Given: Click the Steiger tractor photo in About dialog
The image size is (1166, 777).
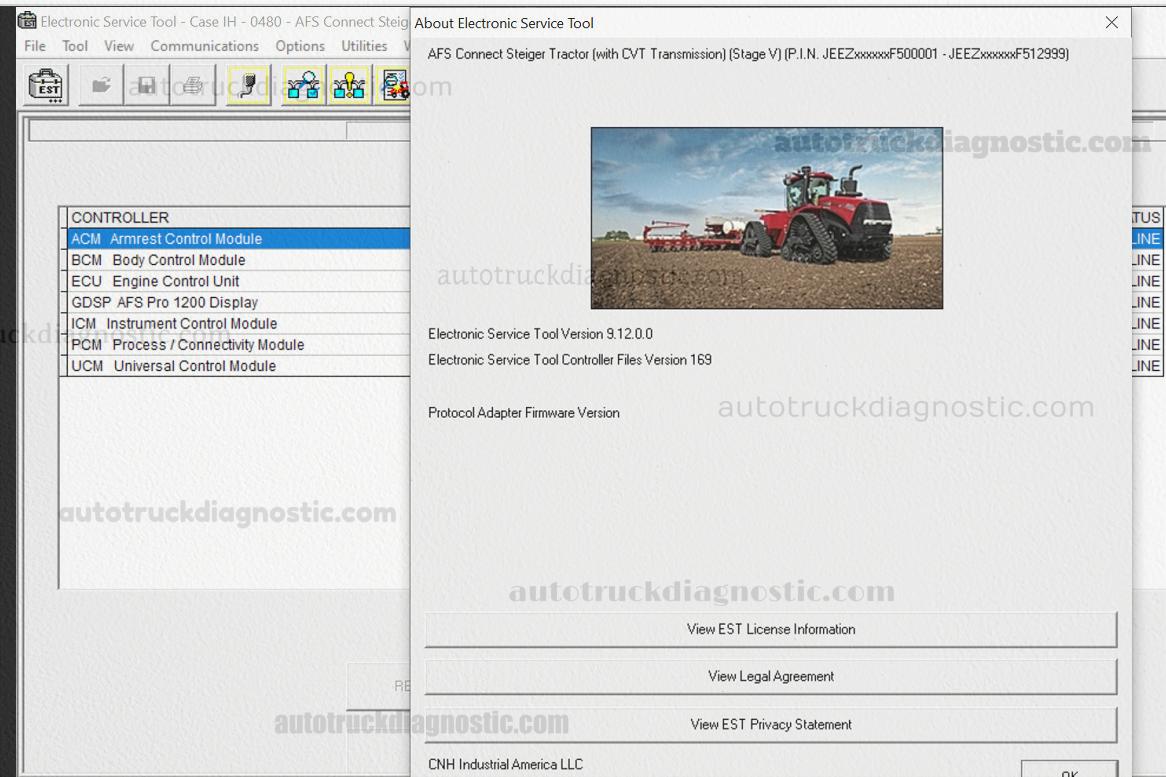Looking at the screenshot, I should pos(767,218).
